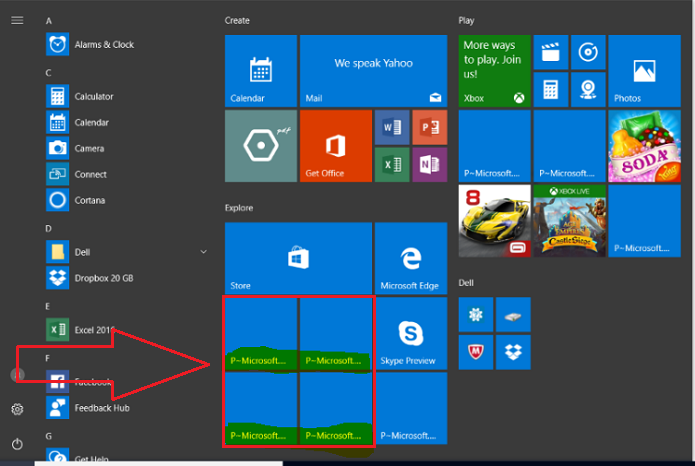This screenshot has width=695, height=466.
Task: Open the webcam Camera tile in Play
Action: pos(588,90)
